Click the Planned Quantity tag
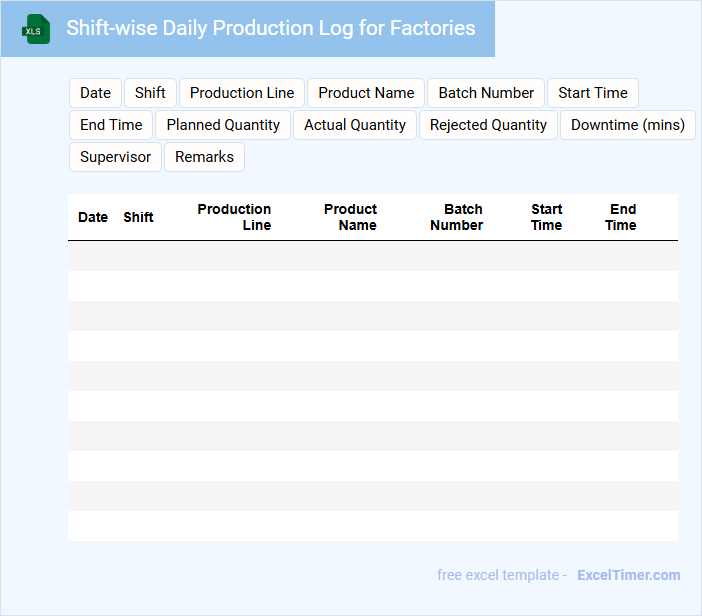This screenshot has width=702, height=616. pyautogui.click(x=223, y=125)
